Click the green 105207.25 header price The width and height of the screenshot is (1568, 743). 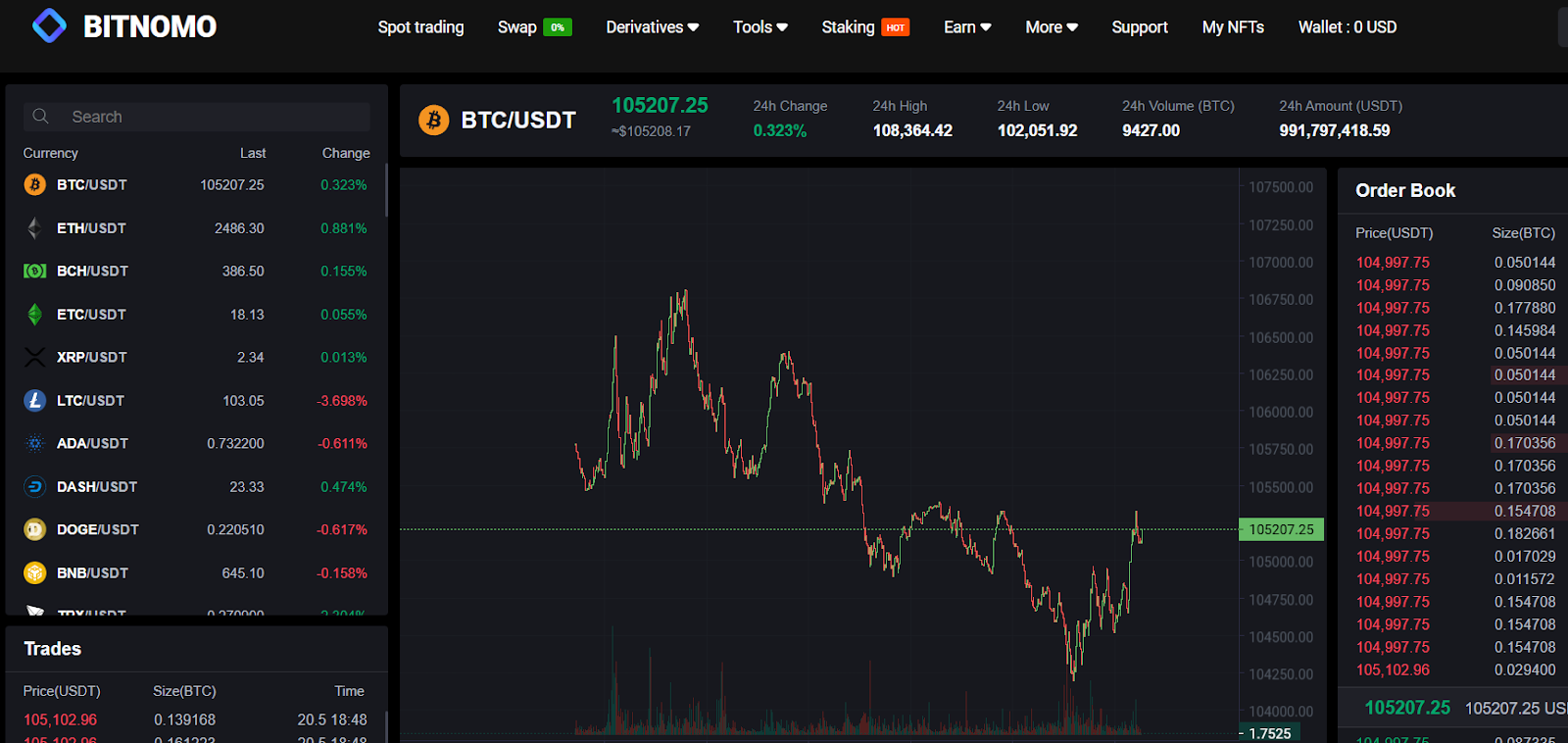click(x=660, y=105)
